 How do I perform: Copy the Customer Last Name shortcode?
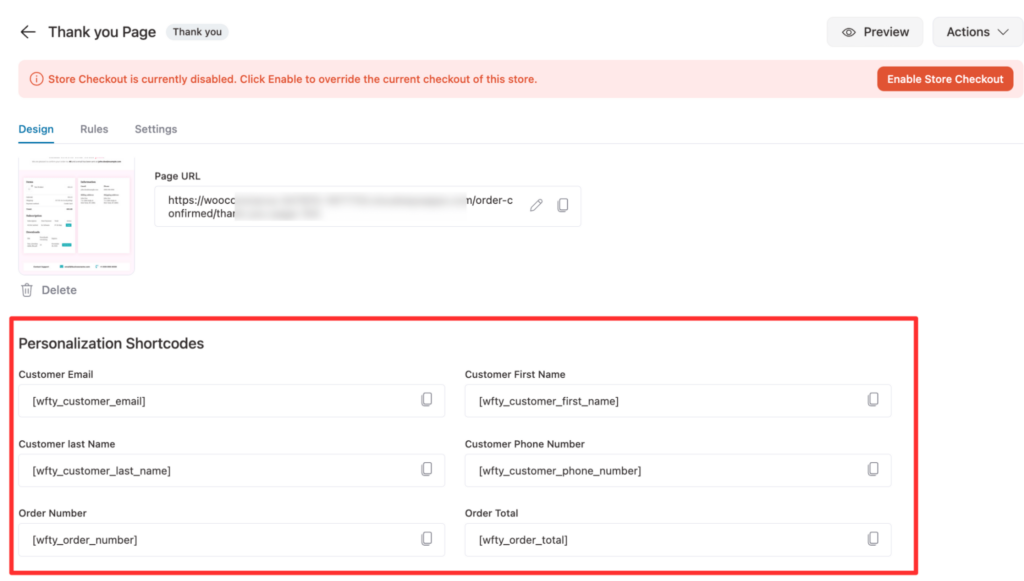click(428, 470)
